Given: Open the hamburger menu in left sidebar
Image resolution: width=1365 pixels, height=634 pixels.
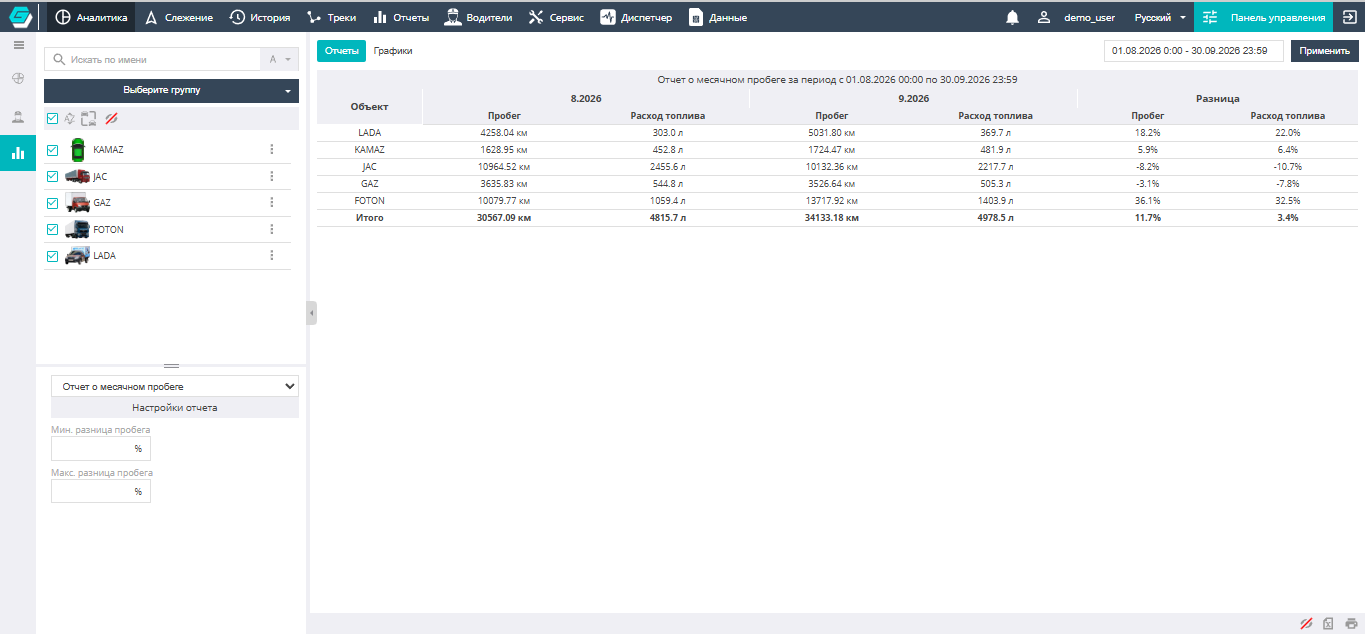Looking at the screenshot, I should click(18, 45).
